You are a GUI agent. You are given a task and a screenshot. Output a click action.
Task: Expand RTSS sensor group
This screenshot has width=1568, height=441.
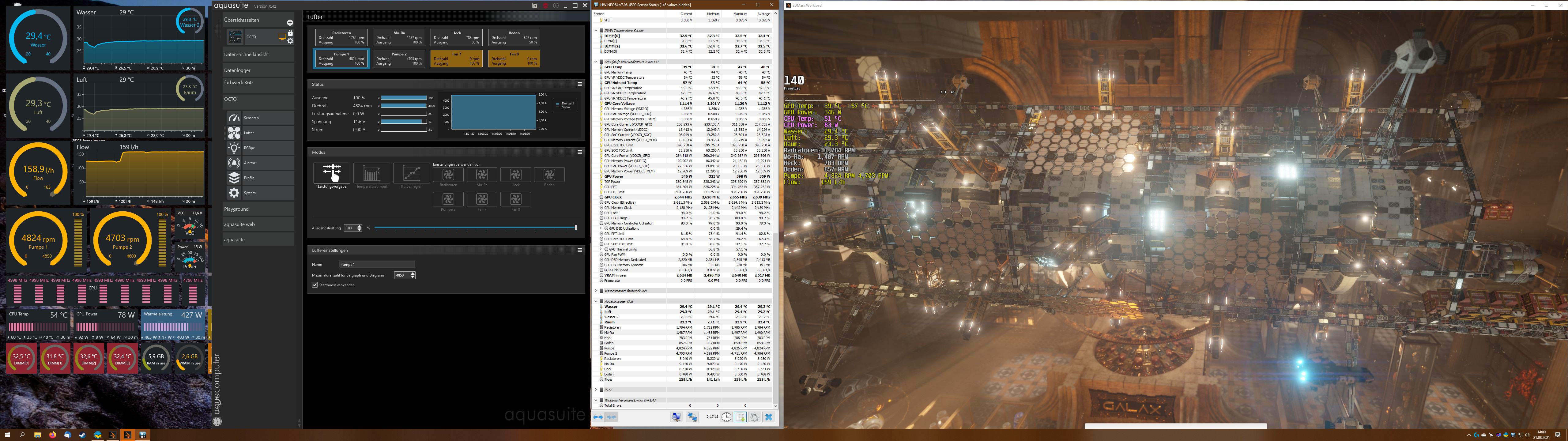(x=596, y=390)
